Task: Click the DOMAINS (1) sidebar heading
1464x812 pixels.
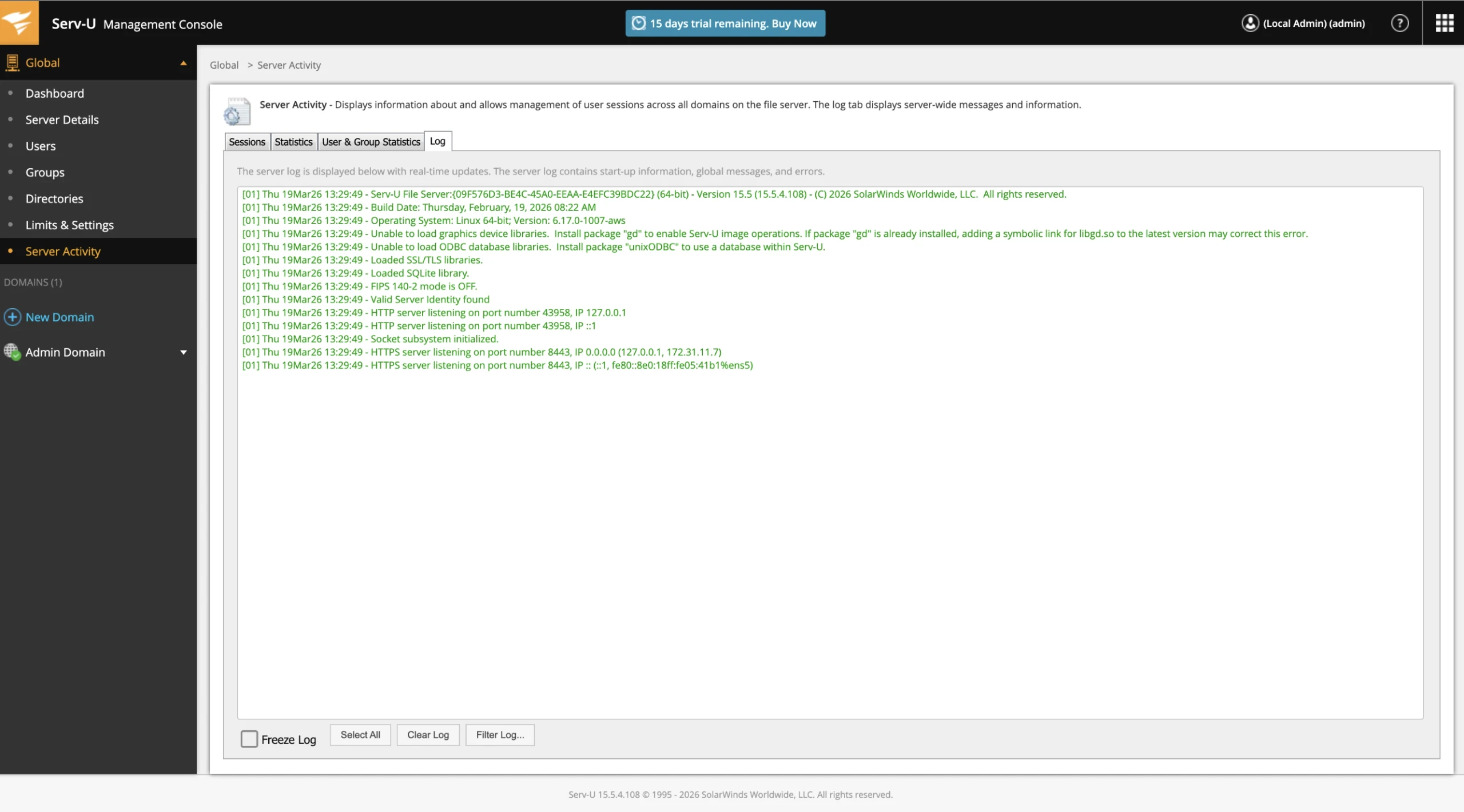Action: 33,282
